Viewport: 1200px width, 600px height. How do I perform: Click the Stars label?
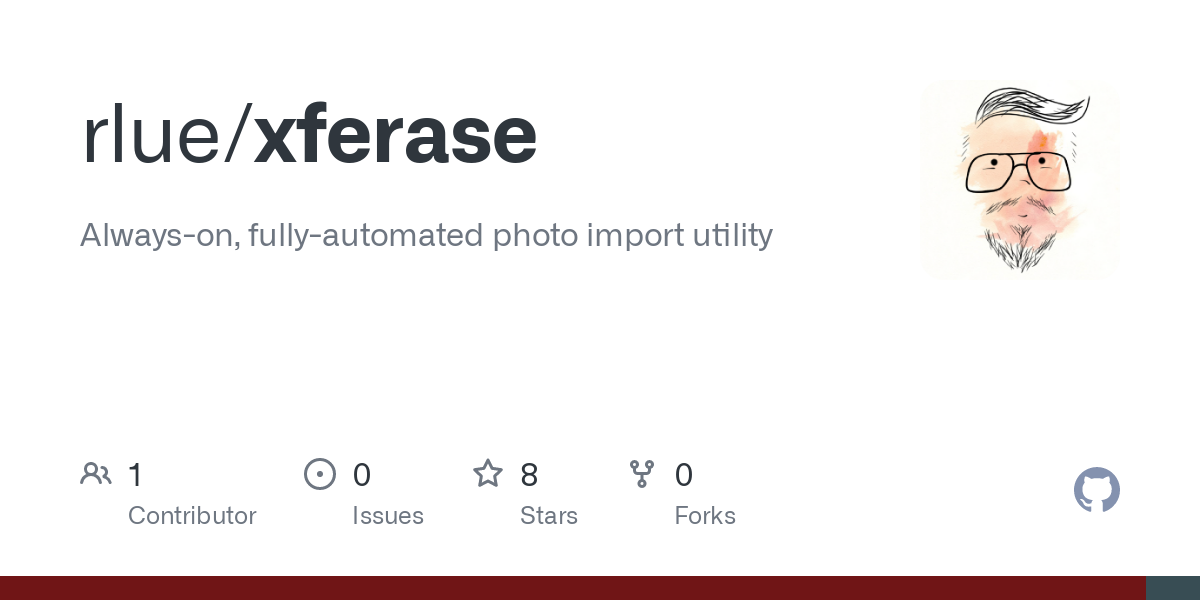pos(549,516)
